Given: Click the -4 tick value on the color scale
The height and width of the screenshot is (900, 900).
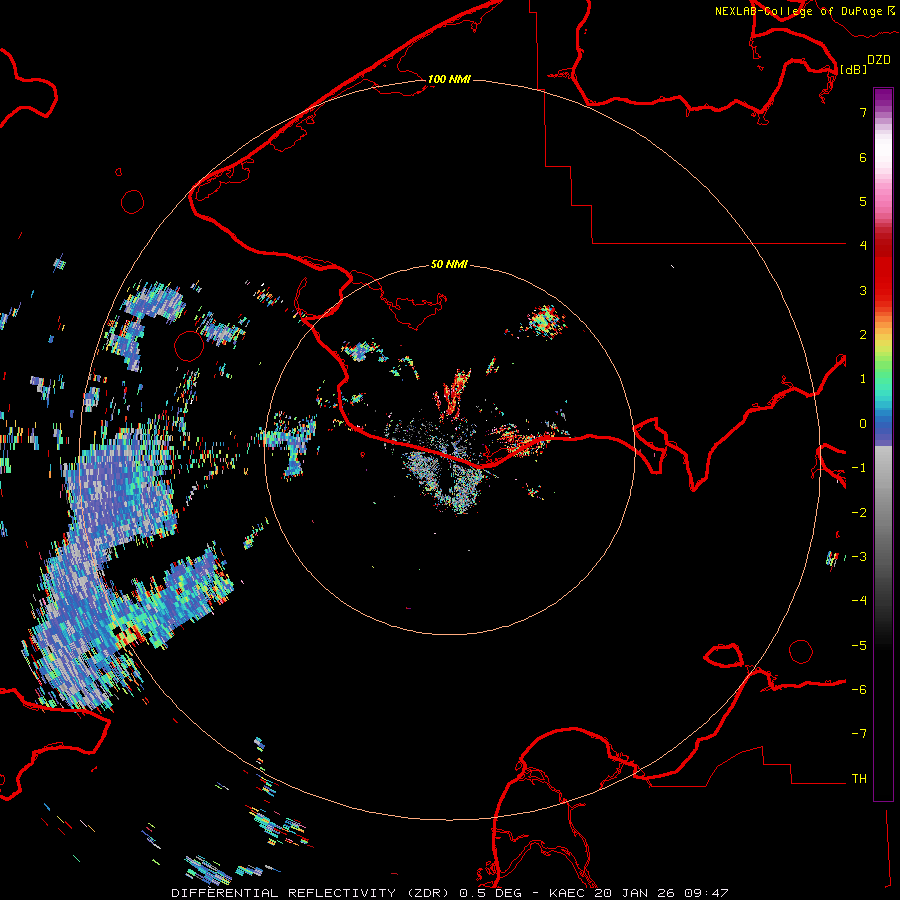Looking at the screenshot, I should (859, 601).
